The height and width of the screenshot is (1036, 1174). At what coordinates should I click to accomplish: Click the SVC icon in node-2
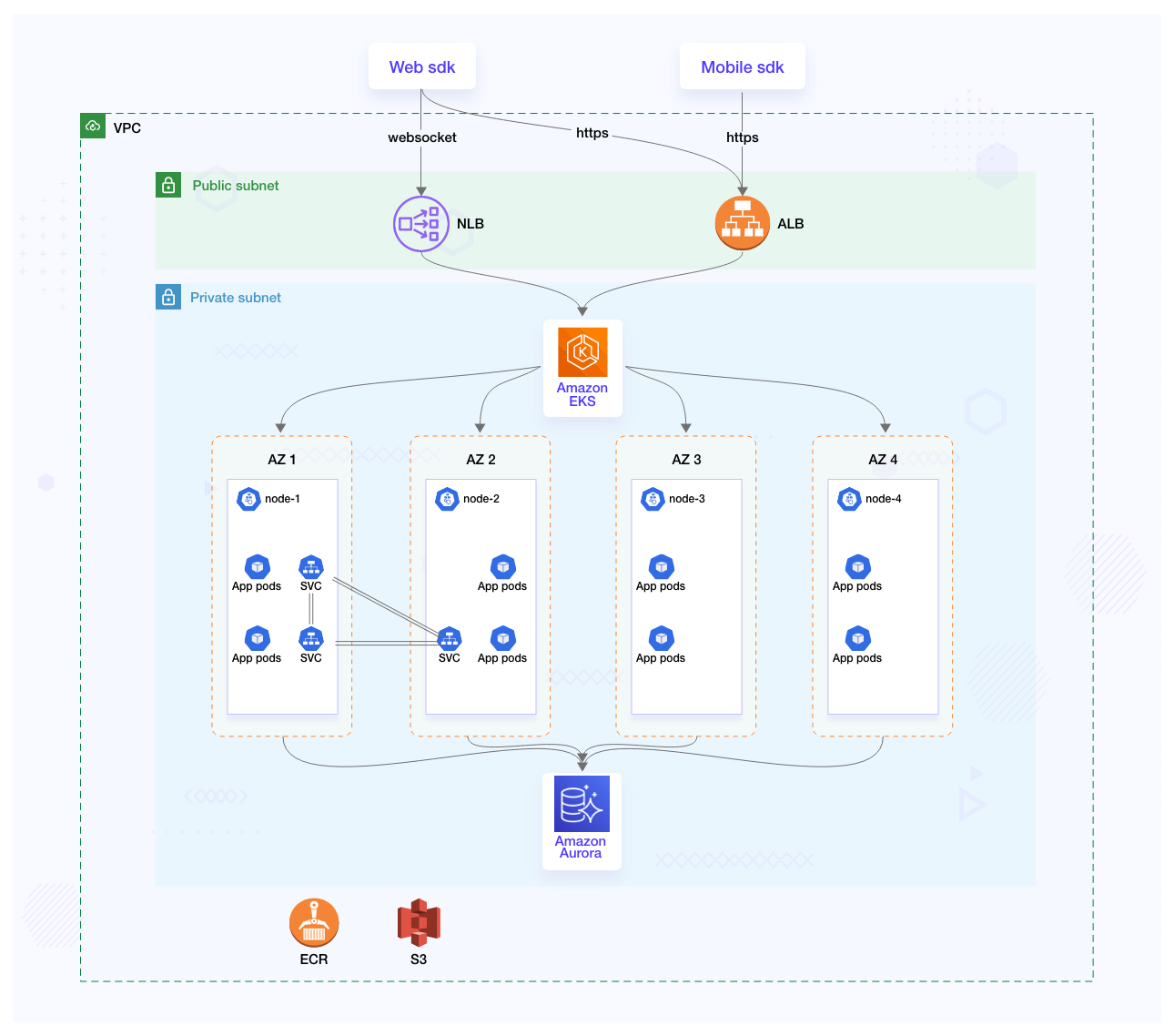[450, 638]
